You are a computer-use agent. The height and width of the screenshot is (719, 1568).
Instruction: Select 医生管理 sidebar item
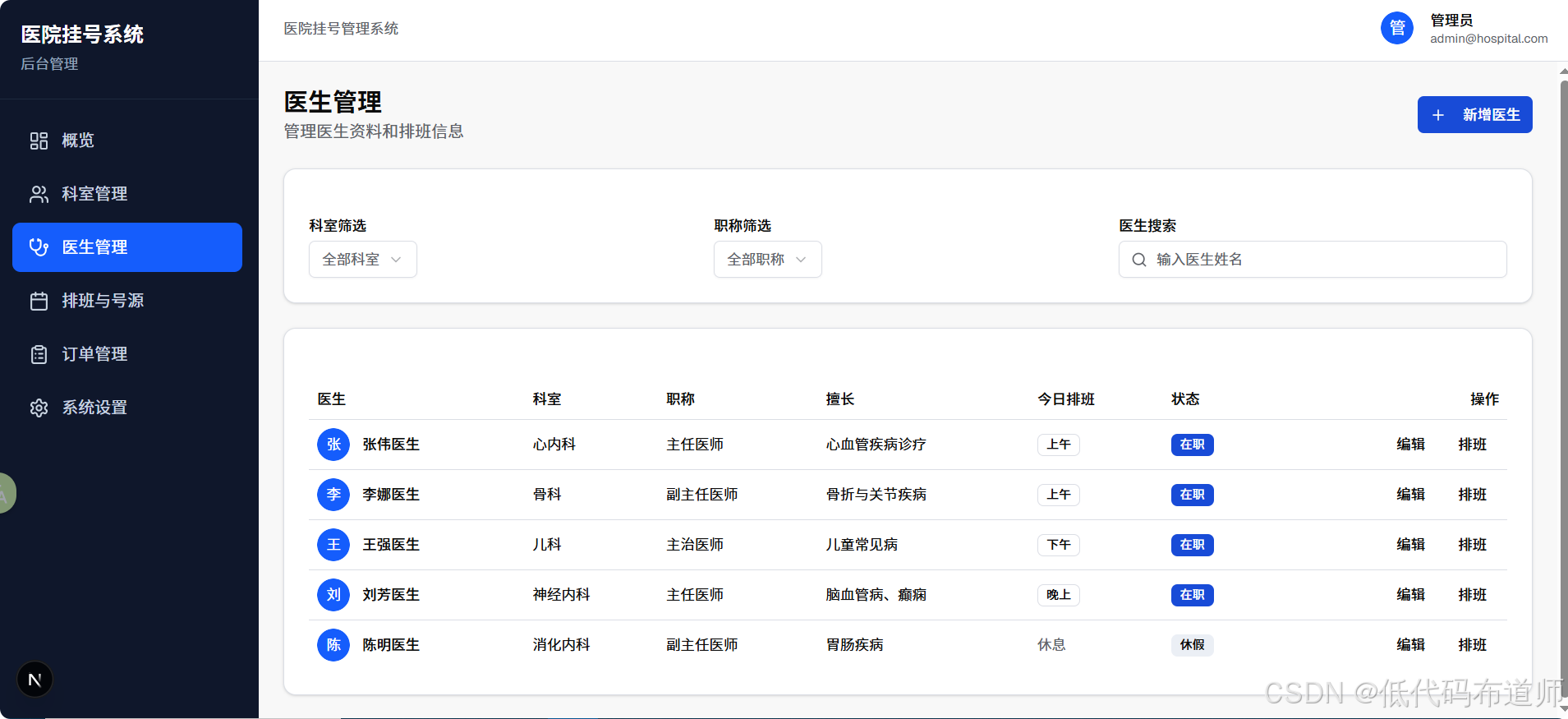click(127, 247)
